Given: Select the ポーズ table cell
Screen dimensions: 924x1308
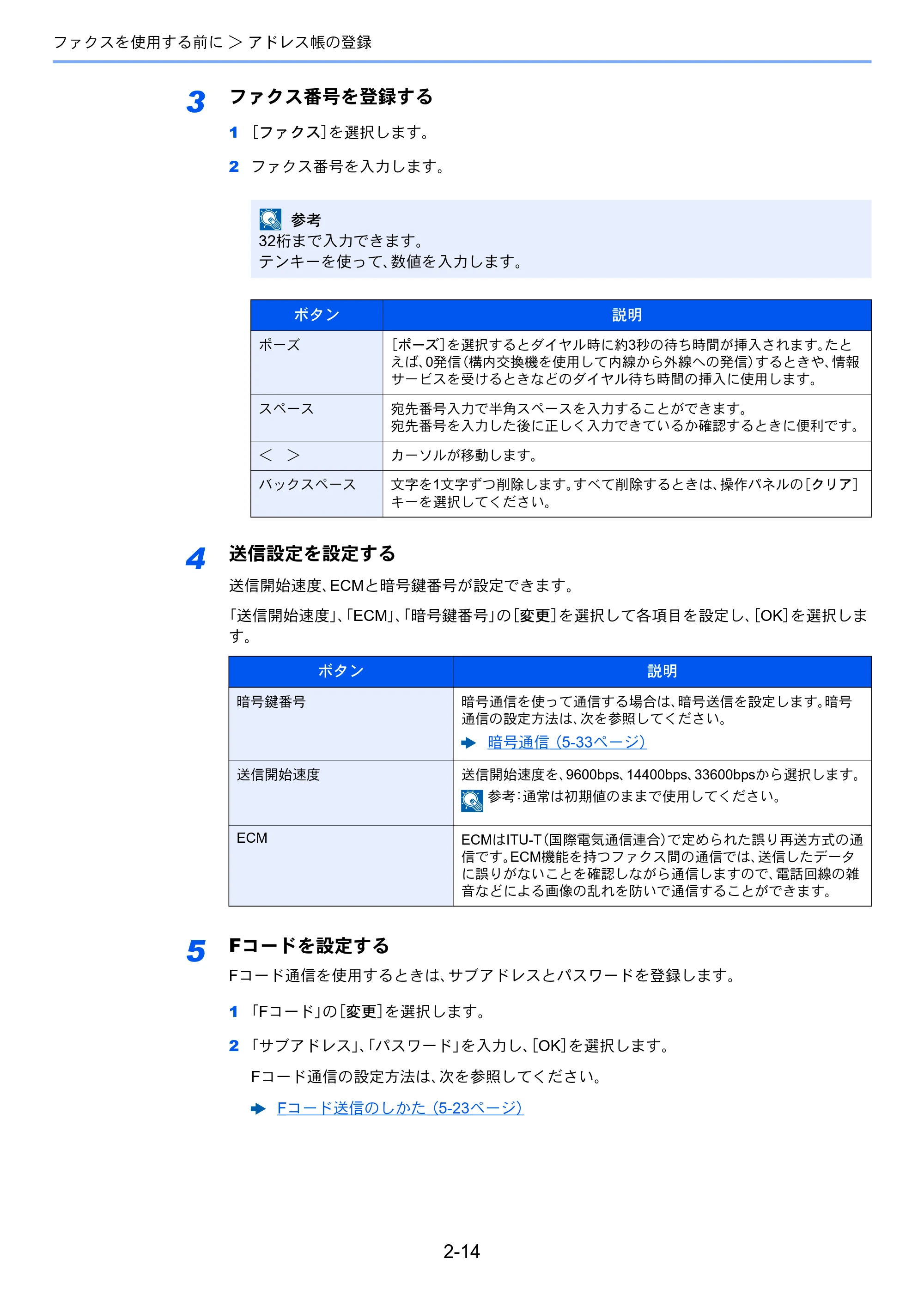Looking at the screenshot, I should click(317, 362).
